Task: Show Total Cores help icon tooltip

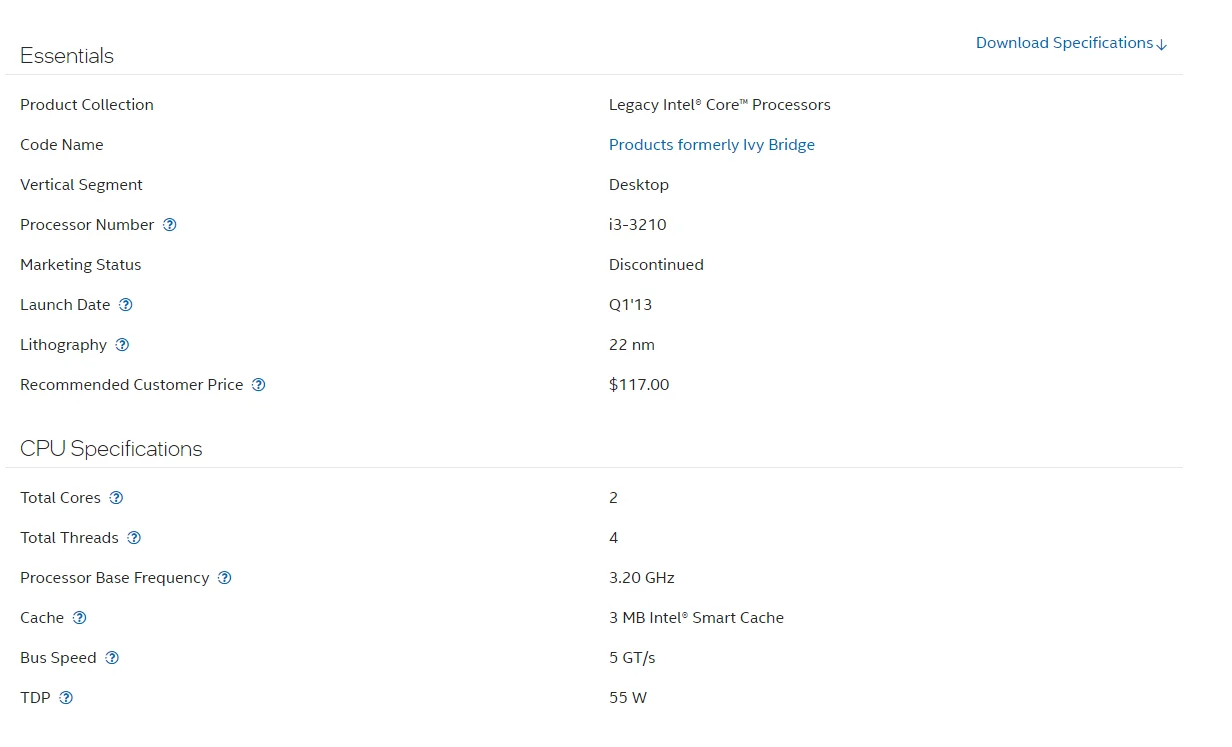Action: click(x=117, y=498)
